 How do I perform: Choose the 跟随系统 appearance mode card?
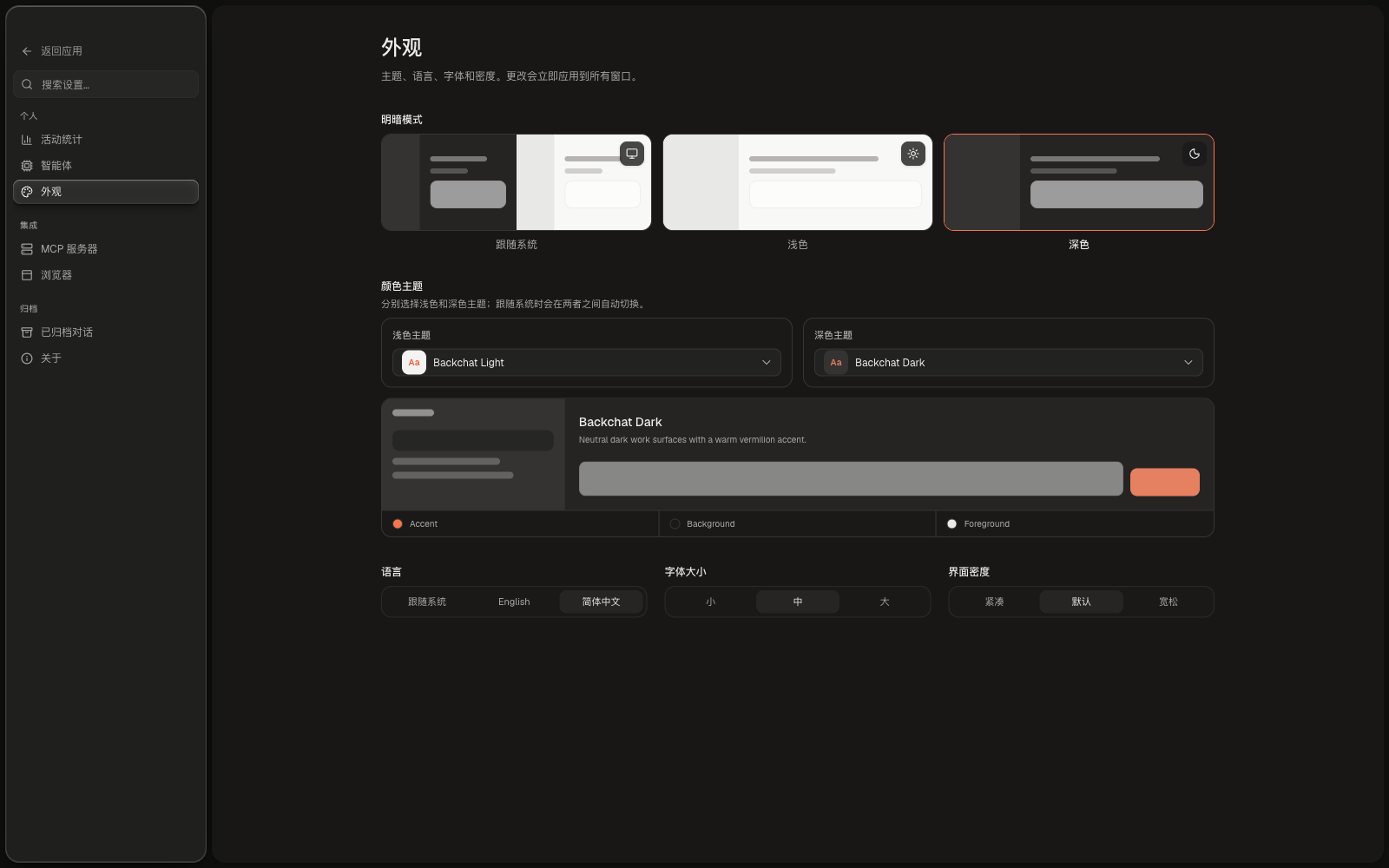pyautogui.click(x=517, y=182)
